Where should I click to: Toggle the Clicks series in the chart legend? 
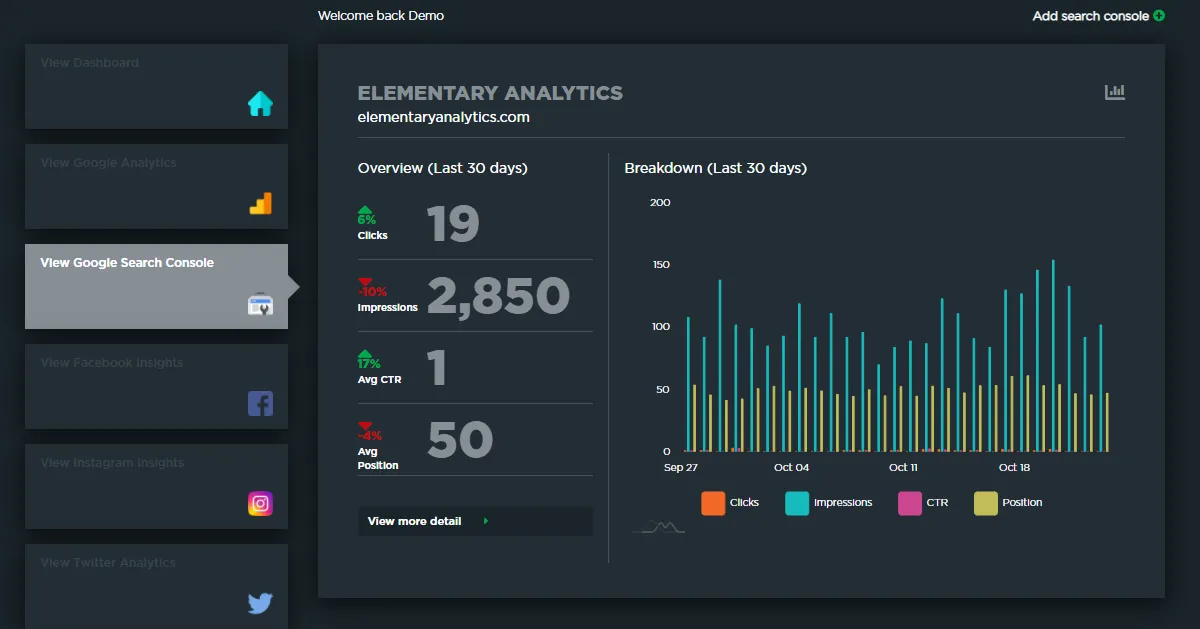pos(731,502)
